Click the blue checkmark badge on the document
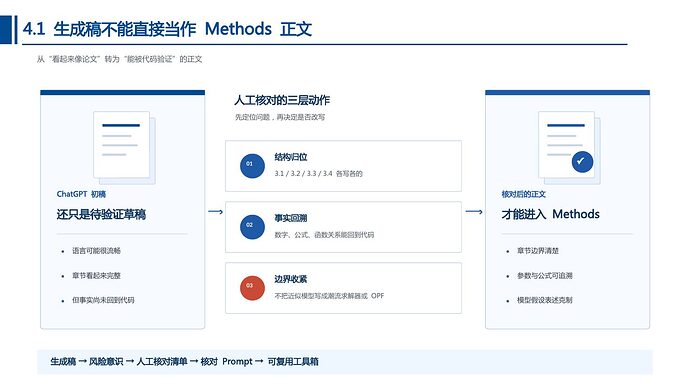690x388 pixels. [x=582, y=161]
